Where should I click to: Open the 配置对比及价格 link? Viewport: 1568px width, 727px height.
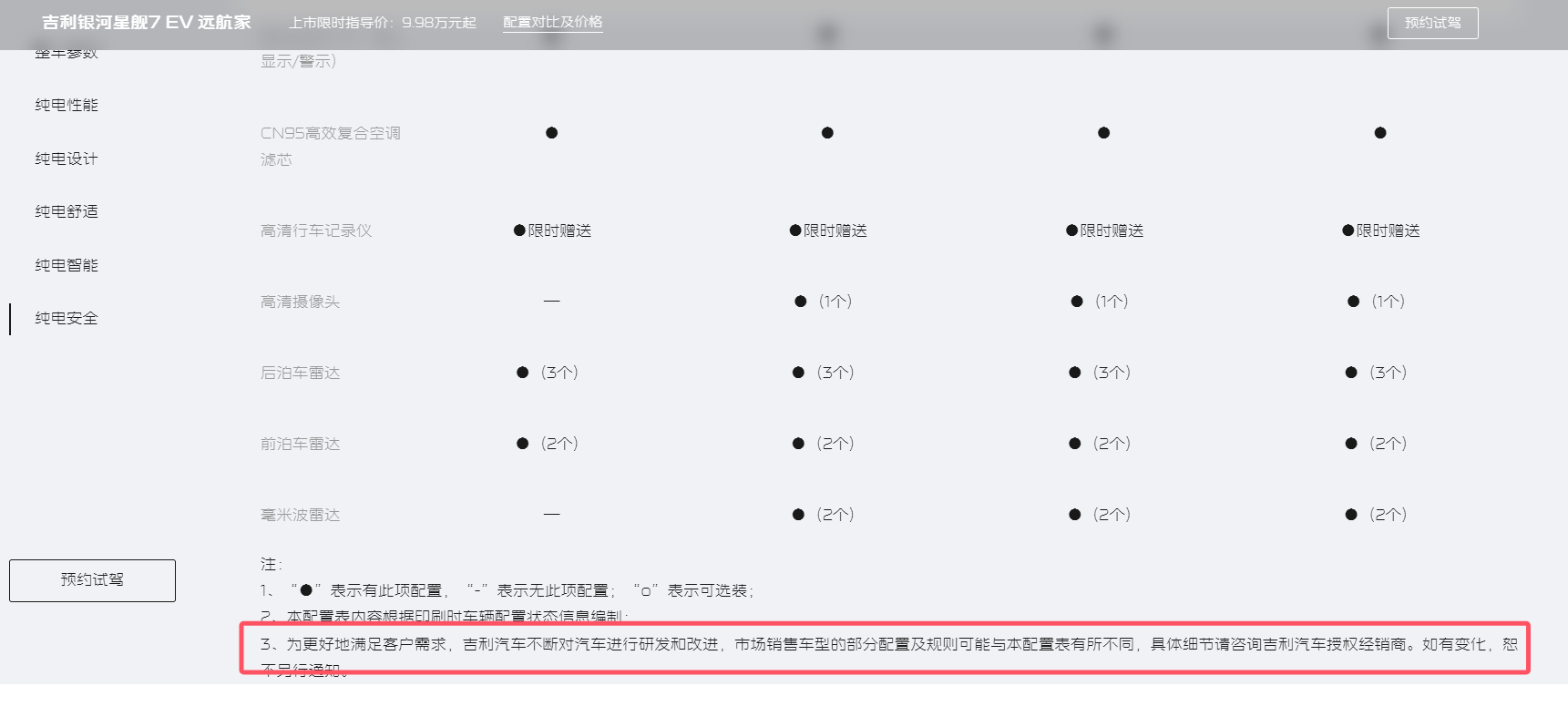pos(553,22)
